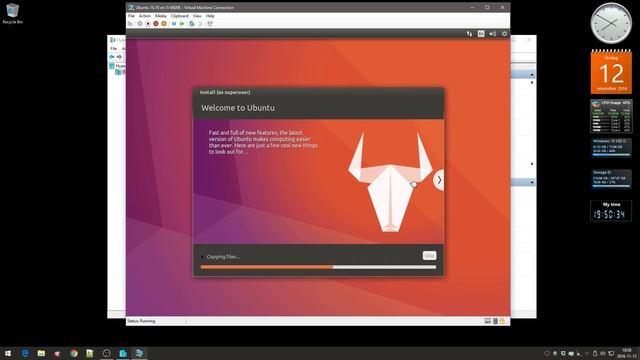Viewport: 640px width, 360px height.
Task: Click the taskbar clock and date
Action: (x=627, y=353)
